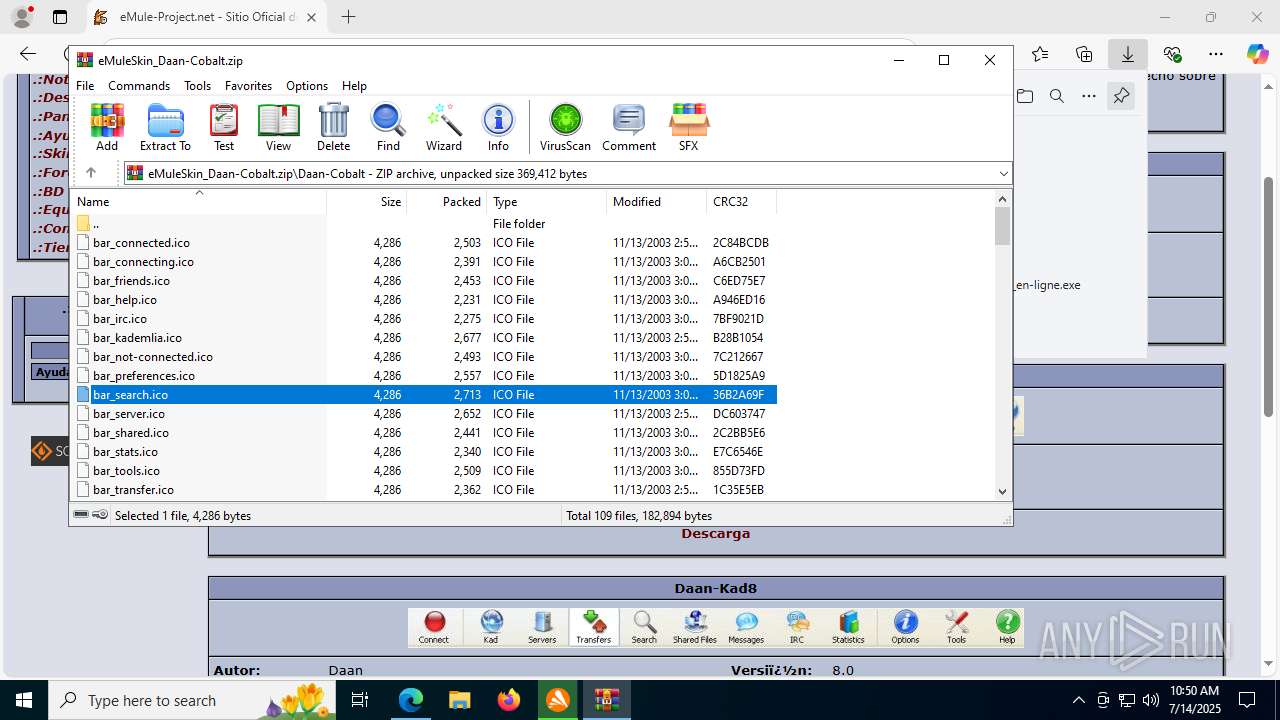Click the Delete trash can icon
The image size is (1280, 720).
pos(333,127)
